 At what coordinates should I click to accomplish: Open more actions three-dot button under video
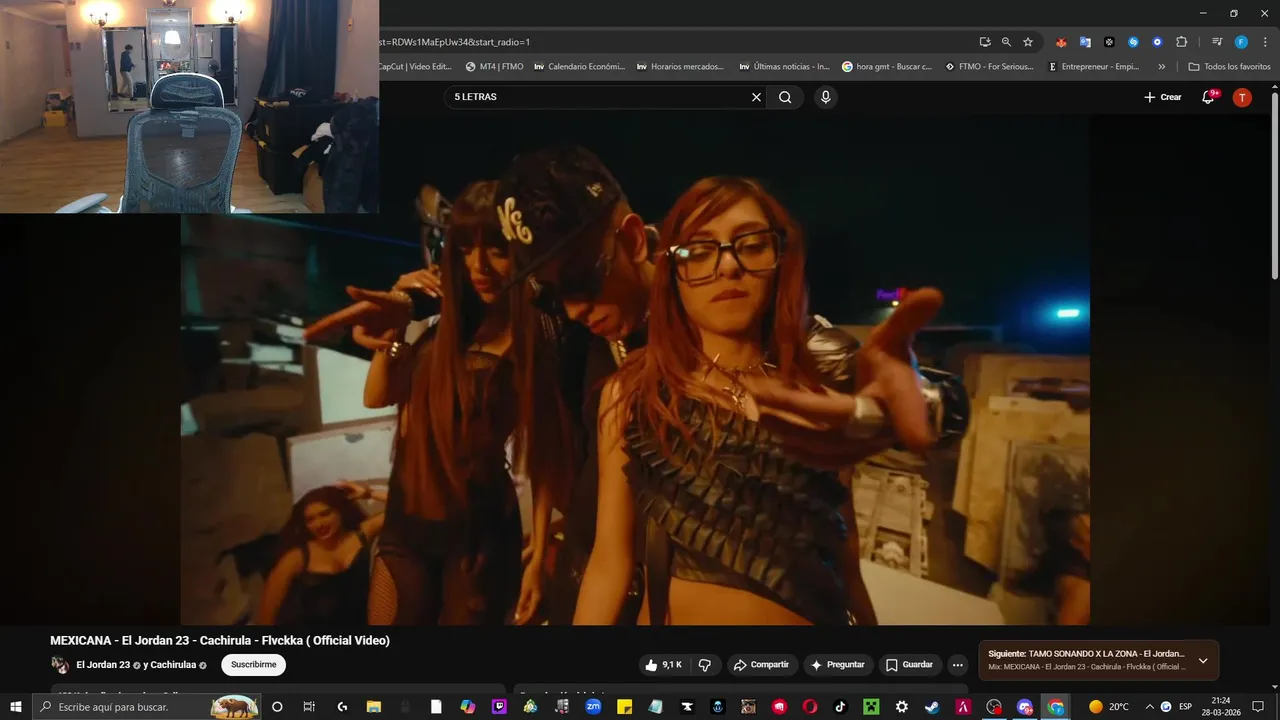click(x=958, y=665)
